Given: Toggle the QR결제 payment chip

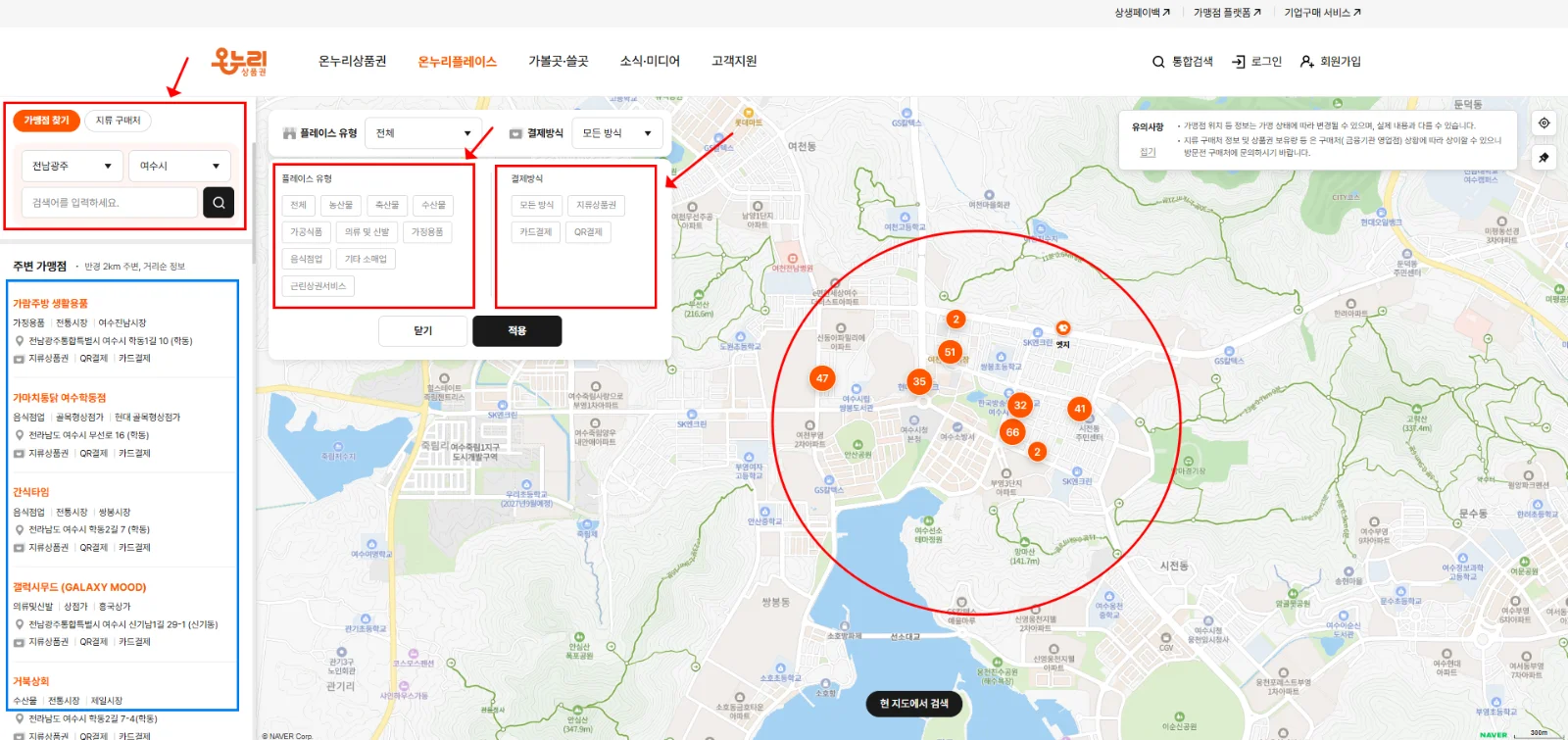Looking at the screenshot, I should click(x=589, y=232).
